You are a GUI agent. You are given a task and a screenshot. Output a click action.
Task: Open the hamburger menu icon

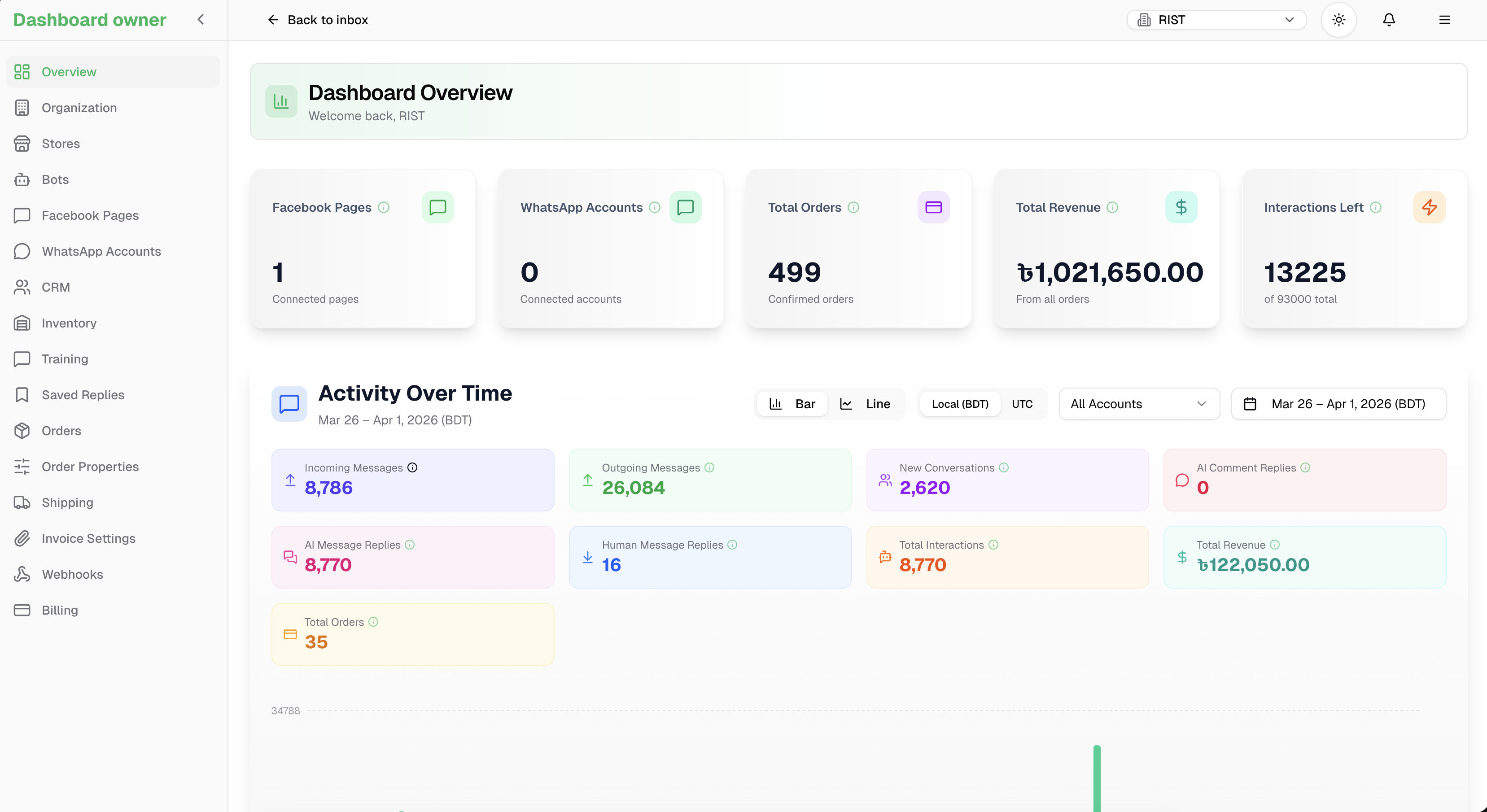click(x=1444, y=20)
